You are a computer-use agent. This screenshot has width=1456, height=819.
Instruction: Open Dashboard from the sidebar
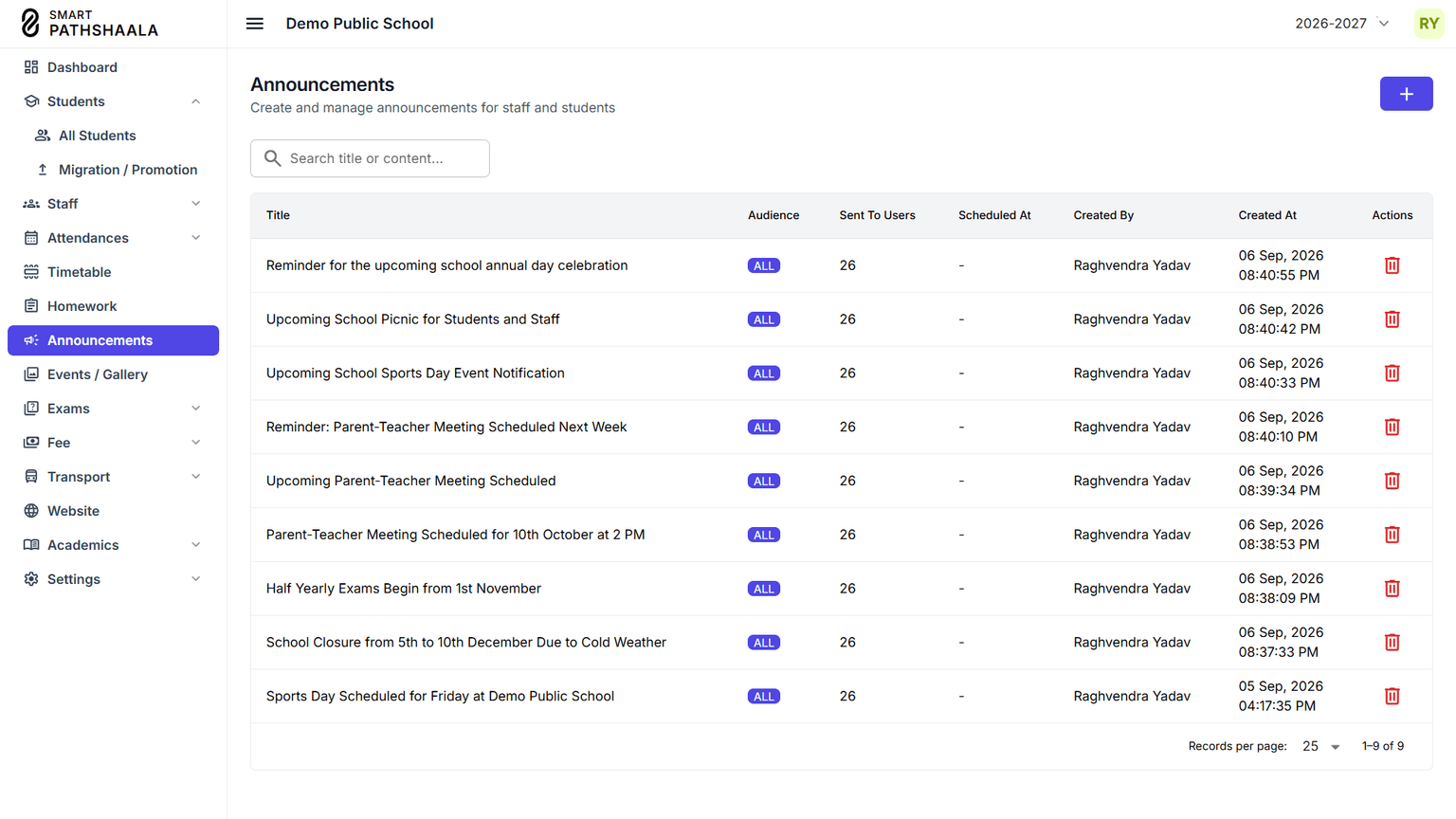(x=114, y=67)
